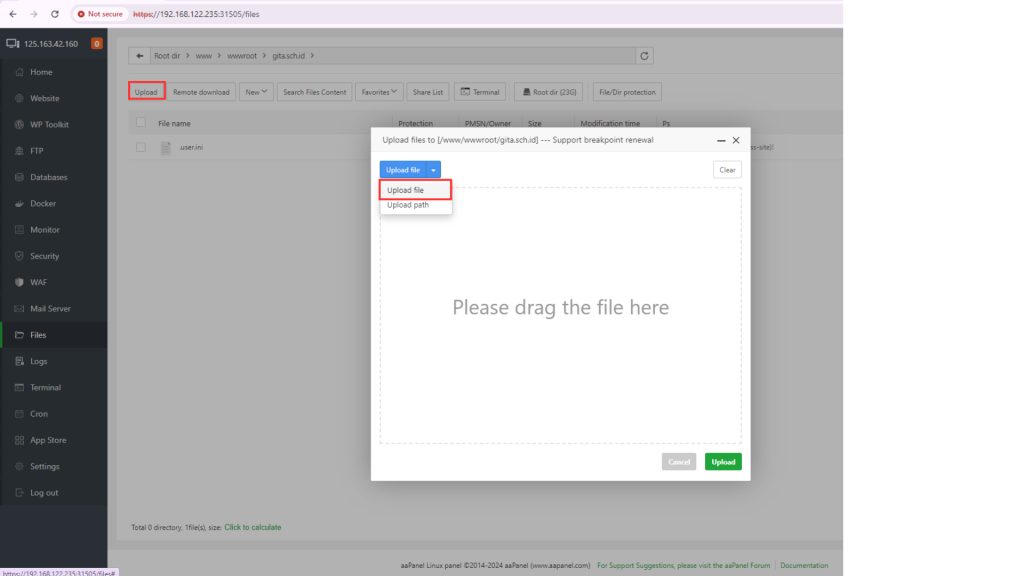Go back using path bar arrow
Screen dimensions: 1024x576
coord(140,56)
